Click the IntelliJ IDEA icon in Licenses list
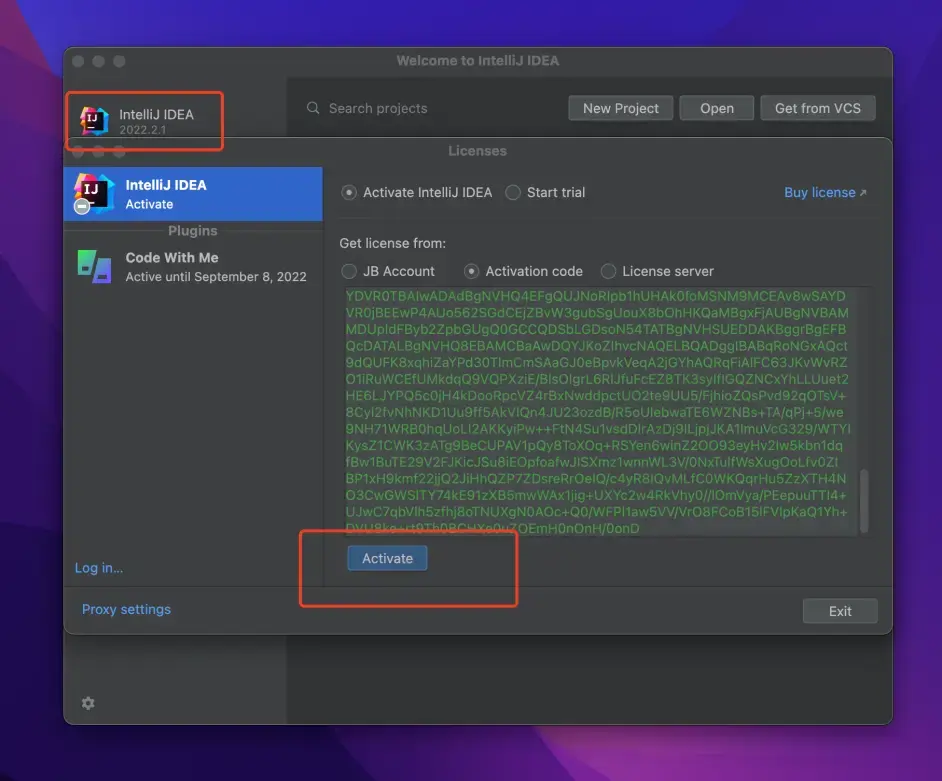The width and height of the screenshot is (942, 781). pyautogui.click(x=94, y=193)
